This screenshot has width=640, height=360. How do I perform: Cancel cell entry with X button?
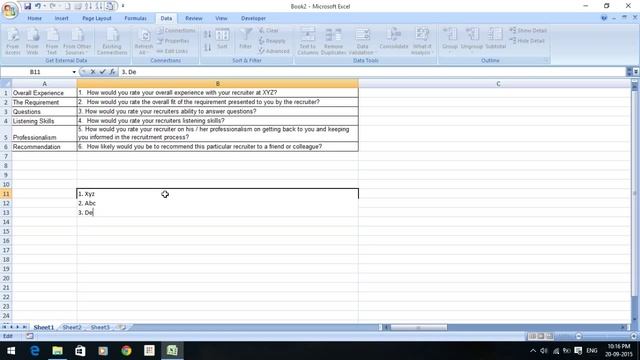click(93, 72)
